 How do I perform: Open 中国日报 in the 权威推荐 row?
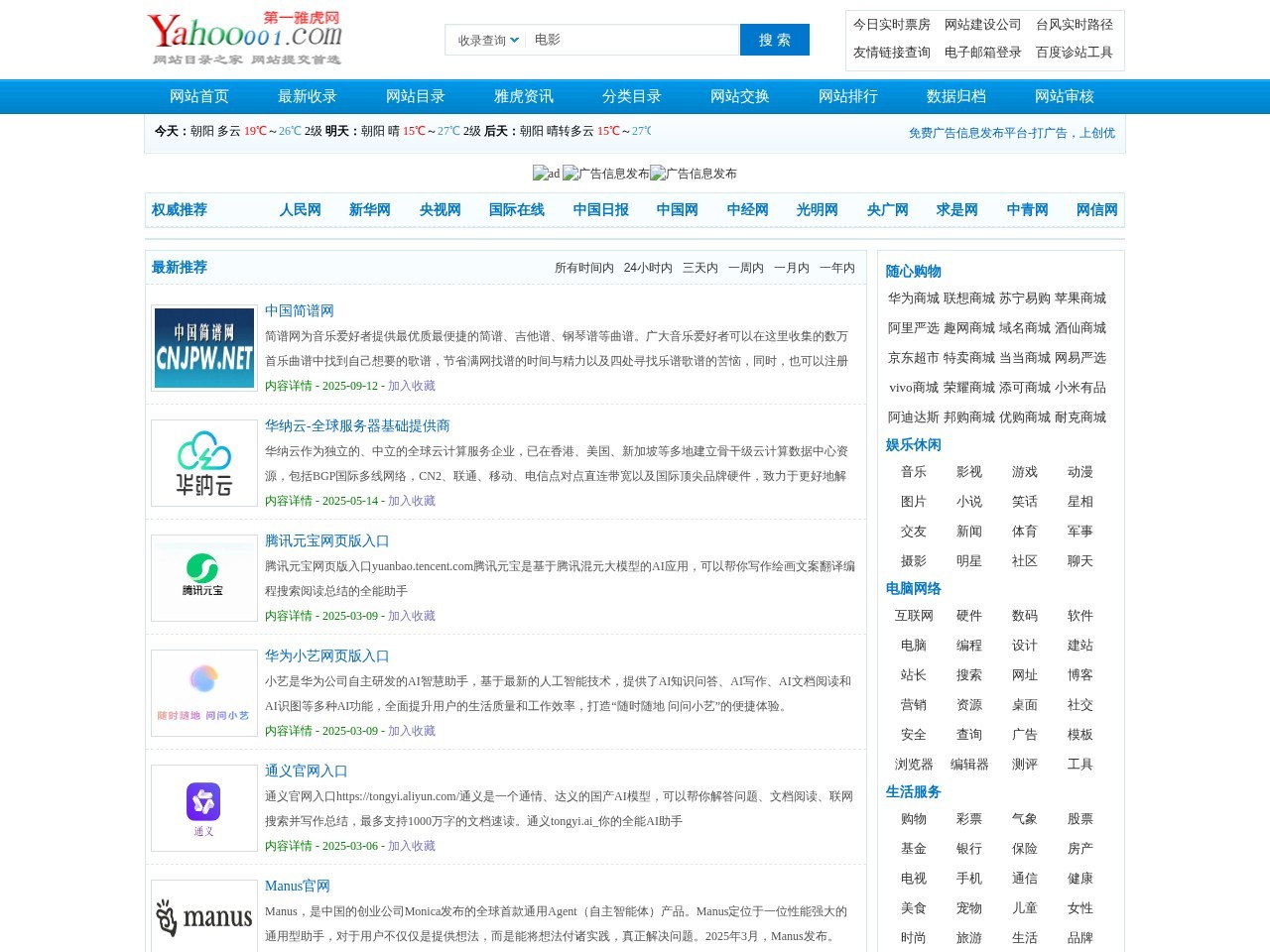tap(601, 210)
